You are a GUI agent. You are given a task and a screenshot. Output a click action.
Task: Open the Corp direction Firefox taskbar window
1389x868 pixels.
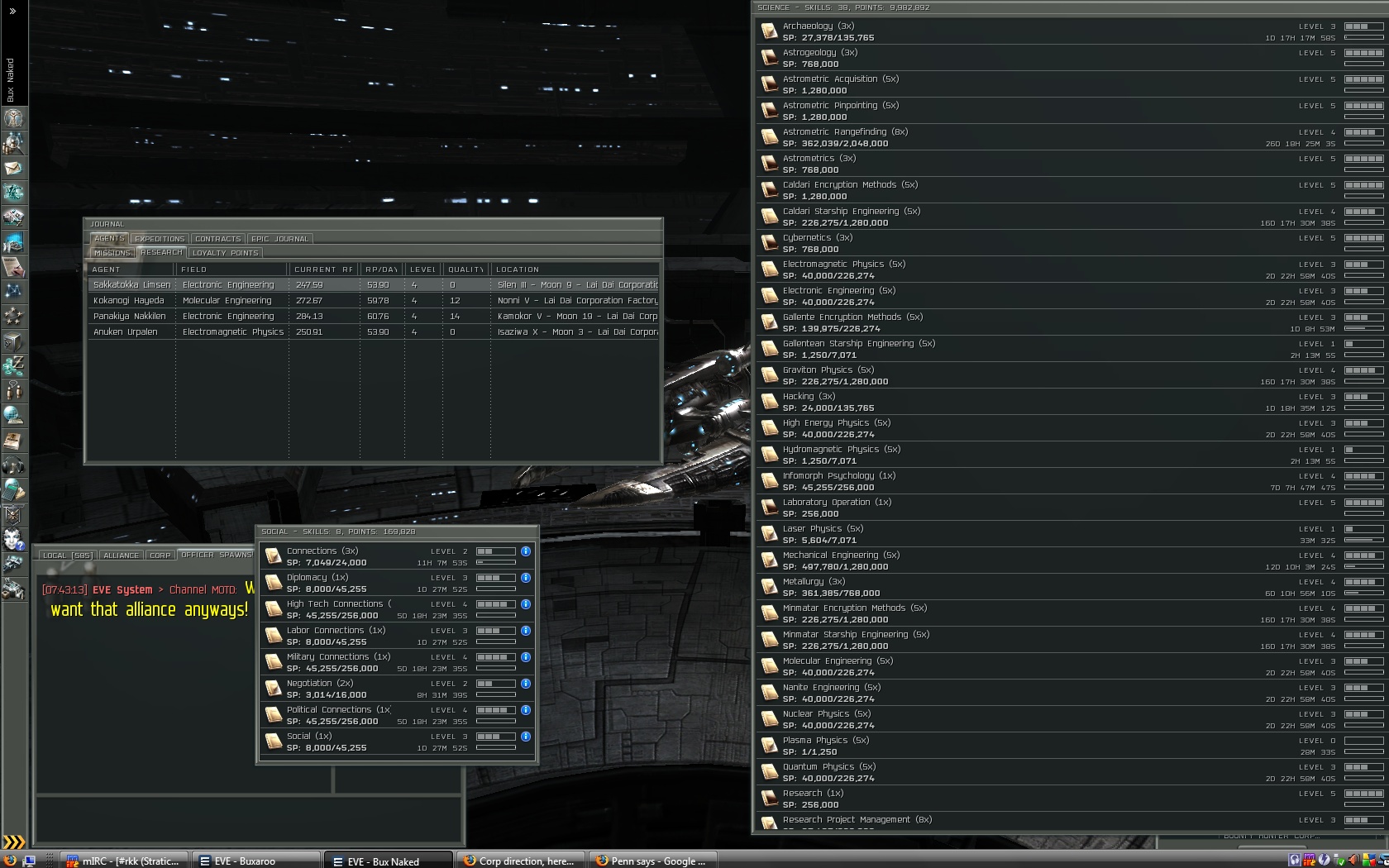(522, 861)
